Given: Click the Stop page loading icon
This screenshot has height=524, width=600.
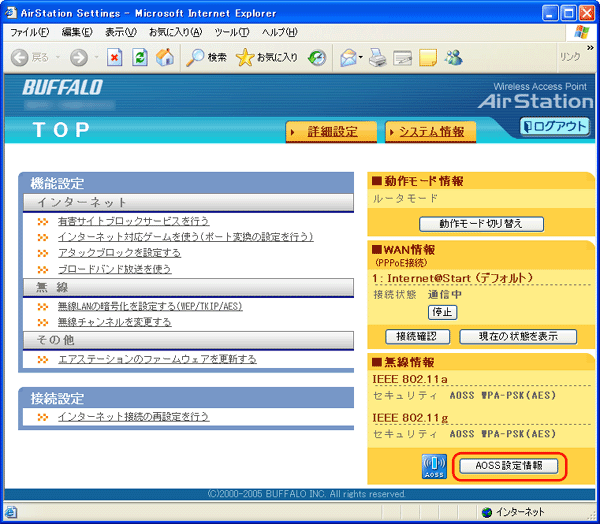Looking at the screenshot, I should (x=114, y=58).
